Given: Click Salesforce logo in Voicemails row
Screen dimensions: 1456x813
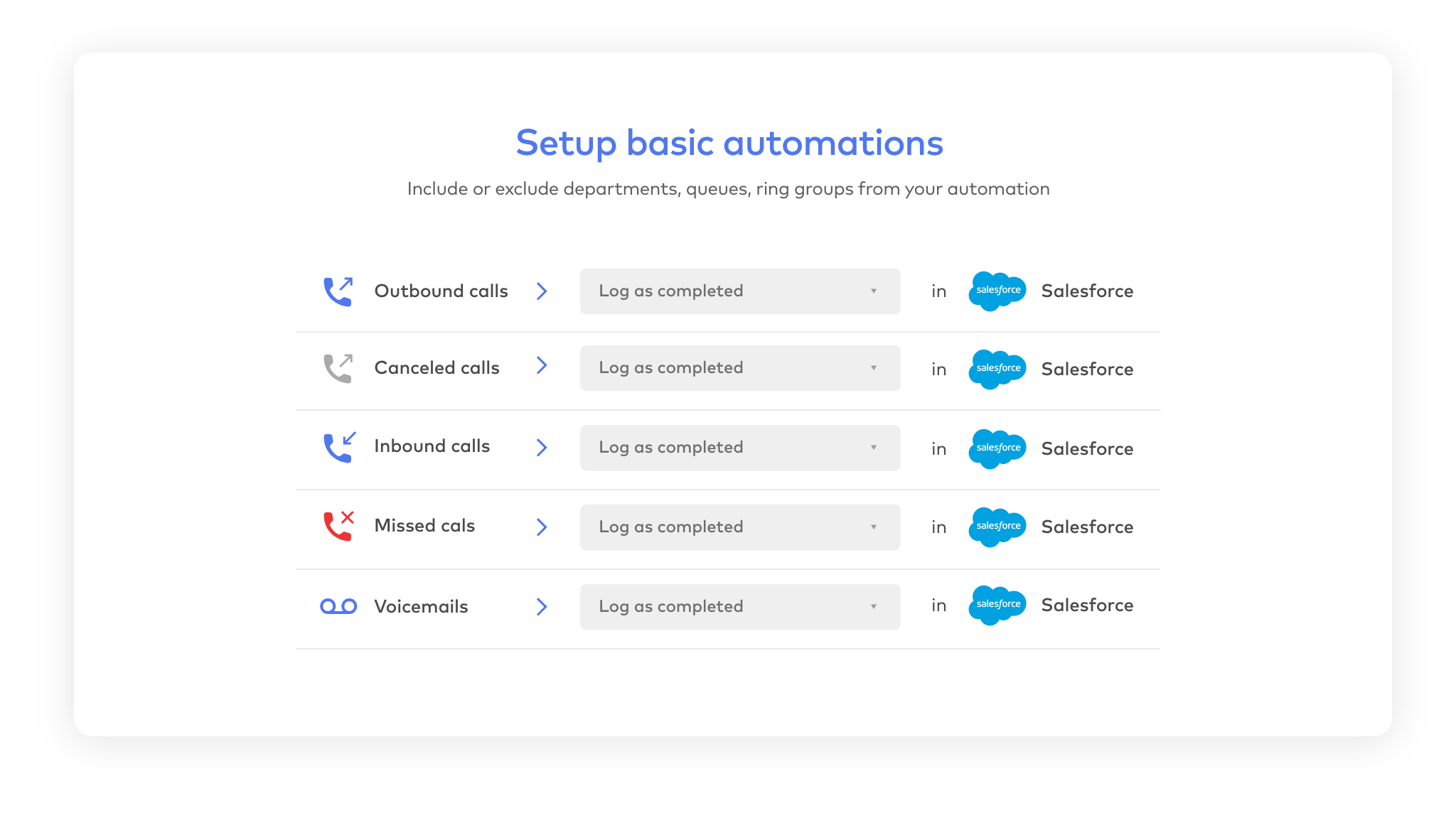Looking at the screenshot, I should point(997,605).
